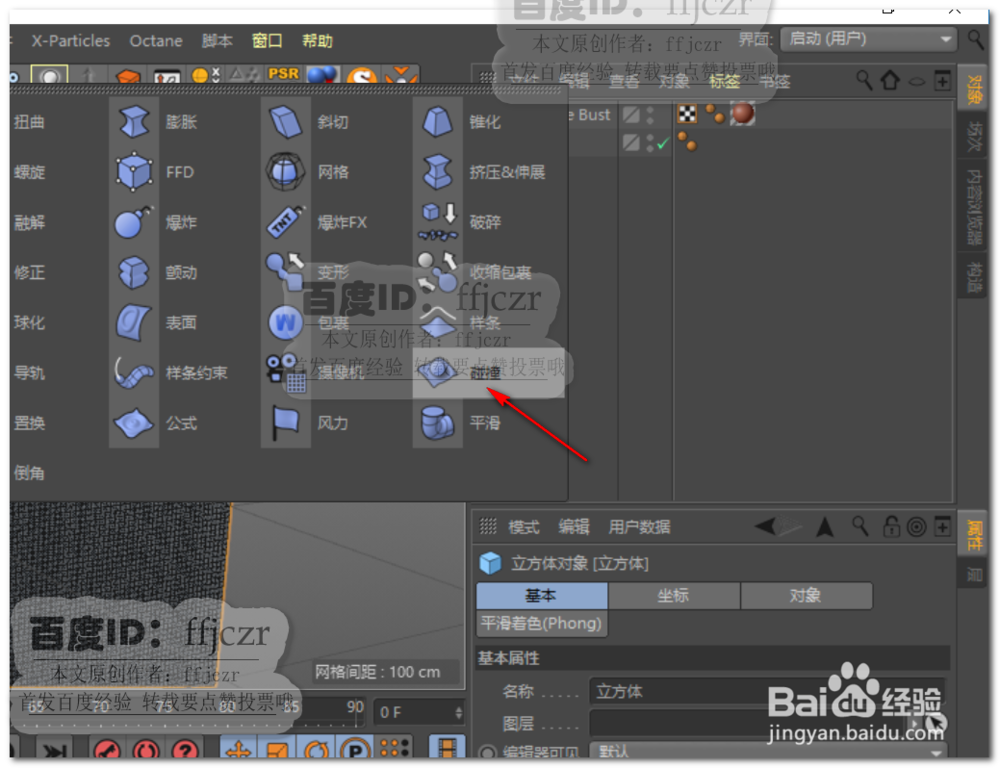Screen dimensions: 1000x768
Task: Click frame 90 on the timeline ruler
Action: pyautogui.click(x=355, y=707)
